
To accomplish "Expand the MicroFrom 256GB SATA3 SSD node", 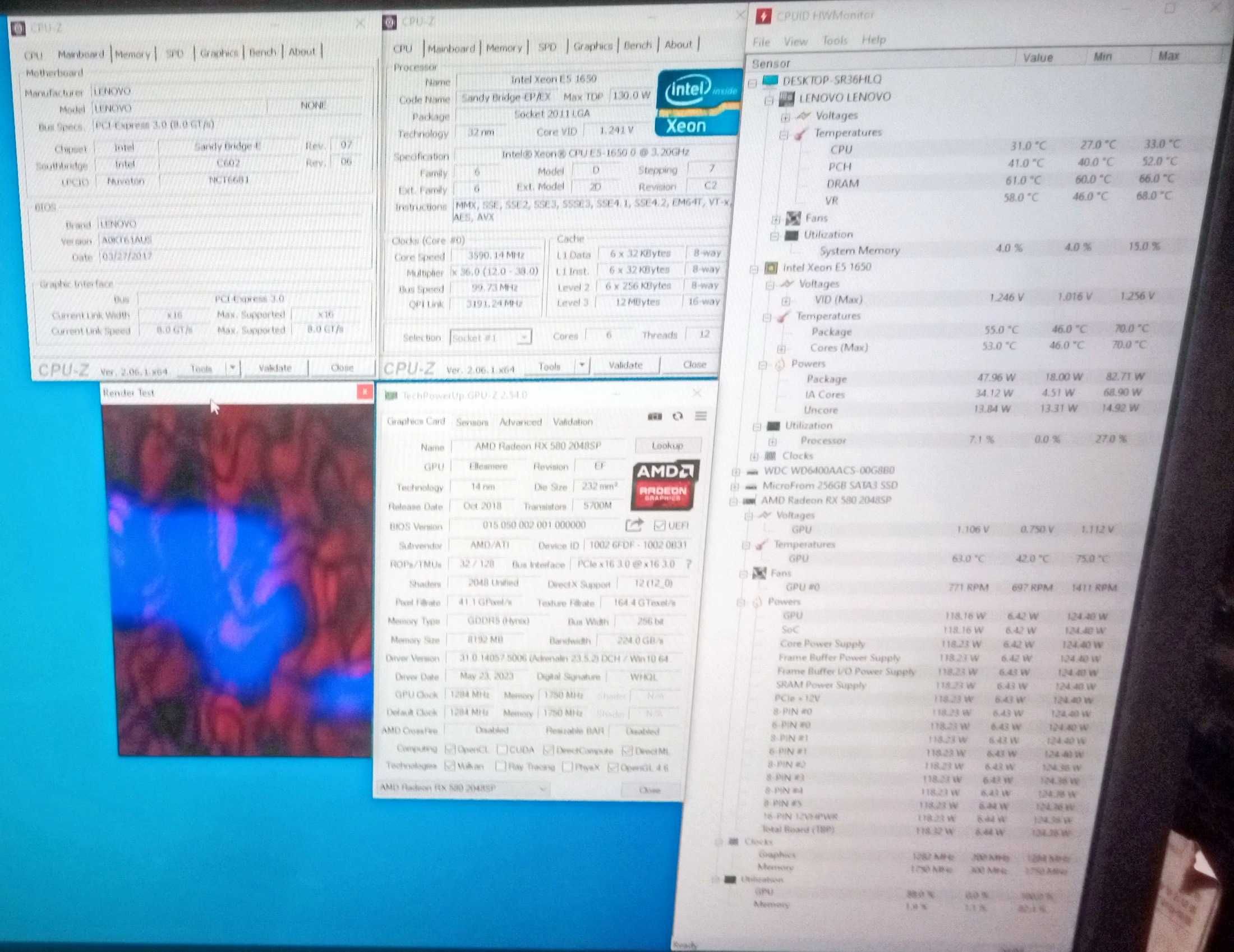I will coord(735,486).
